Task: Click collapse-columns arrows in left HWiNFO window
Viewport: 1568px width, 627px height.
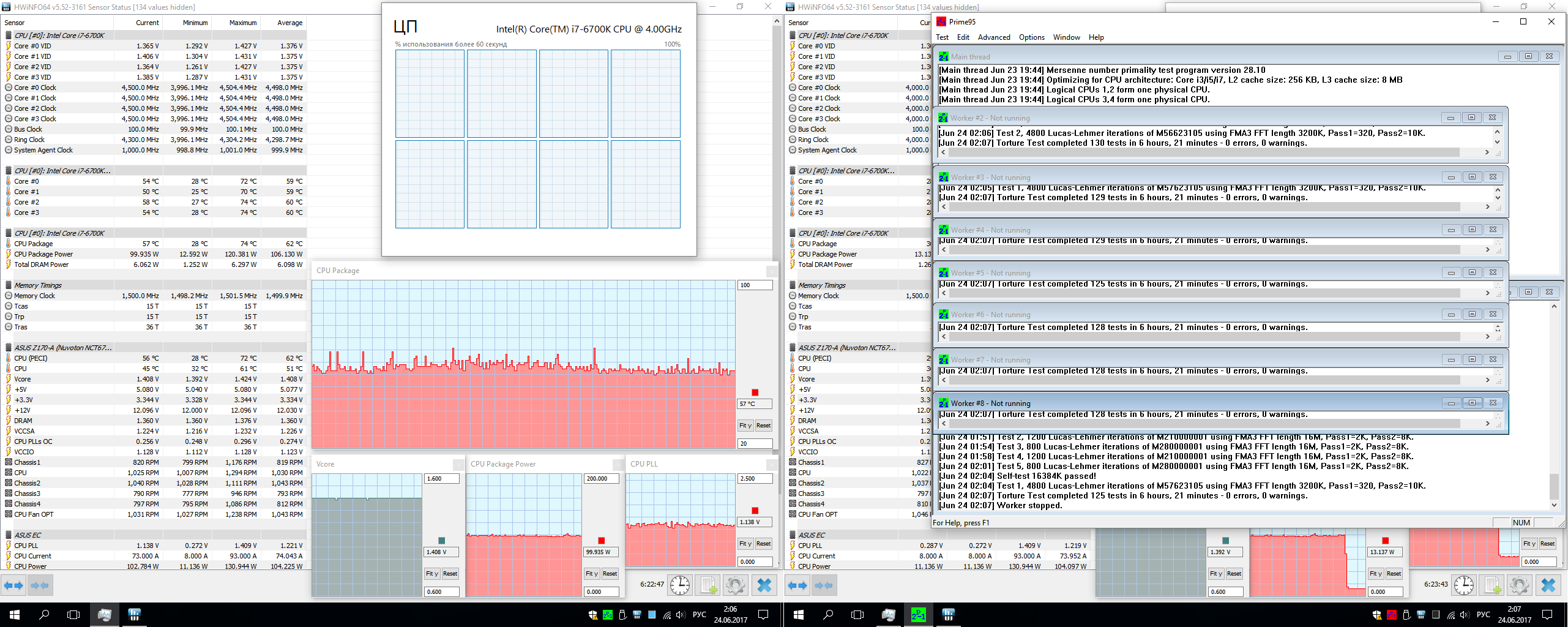Action: coord(40,586)
